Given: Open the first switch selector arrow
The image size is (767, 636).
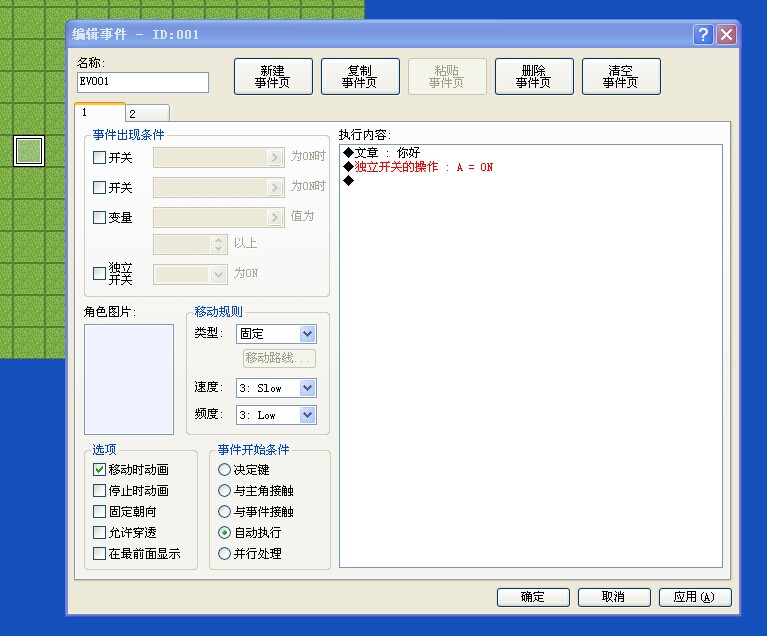Looking at the screenshot, I should [275, 158].
